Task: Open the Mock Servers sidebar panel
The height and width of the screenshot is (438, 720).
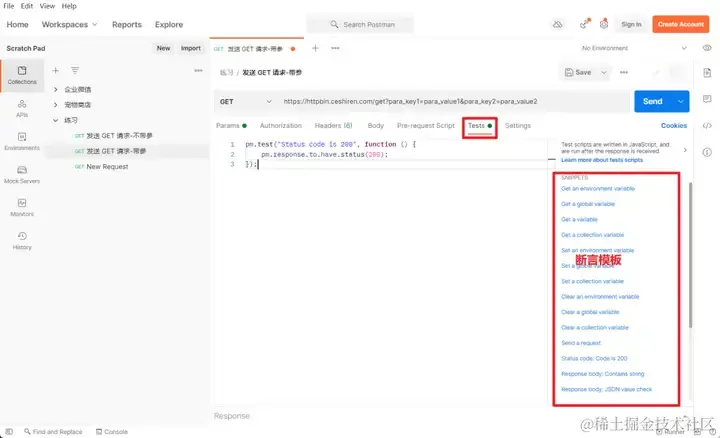Action: click(x=22, y=174)
